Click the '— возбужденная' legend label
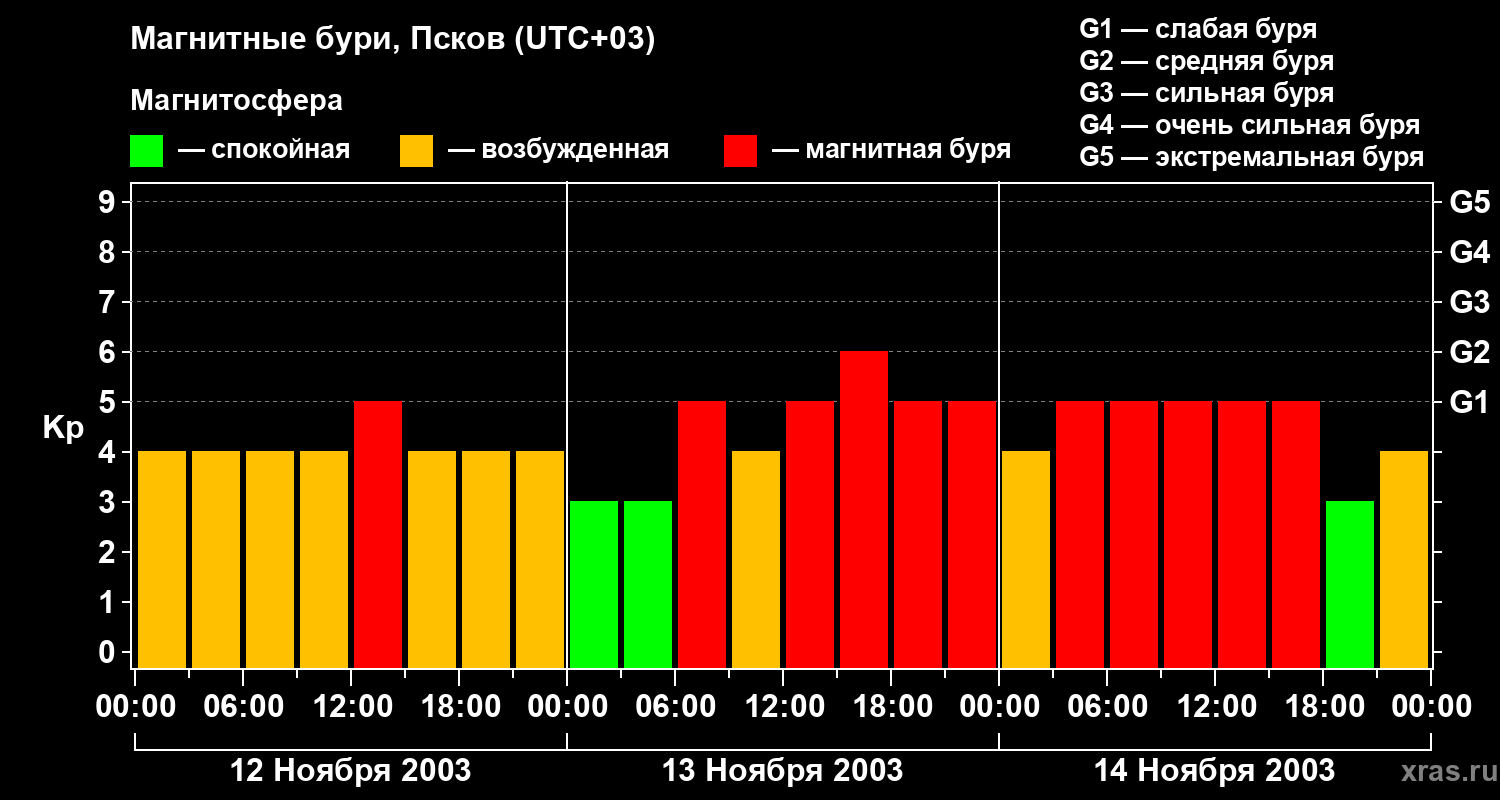This screenshot has width=1500, height=800. pyautogui.click(x=558, y=151)
